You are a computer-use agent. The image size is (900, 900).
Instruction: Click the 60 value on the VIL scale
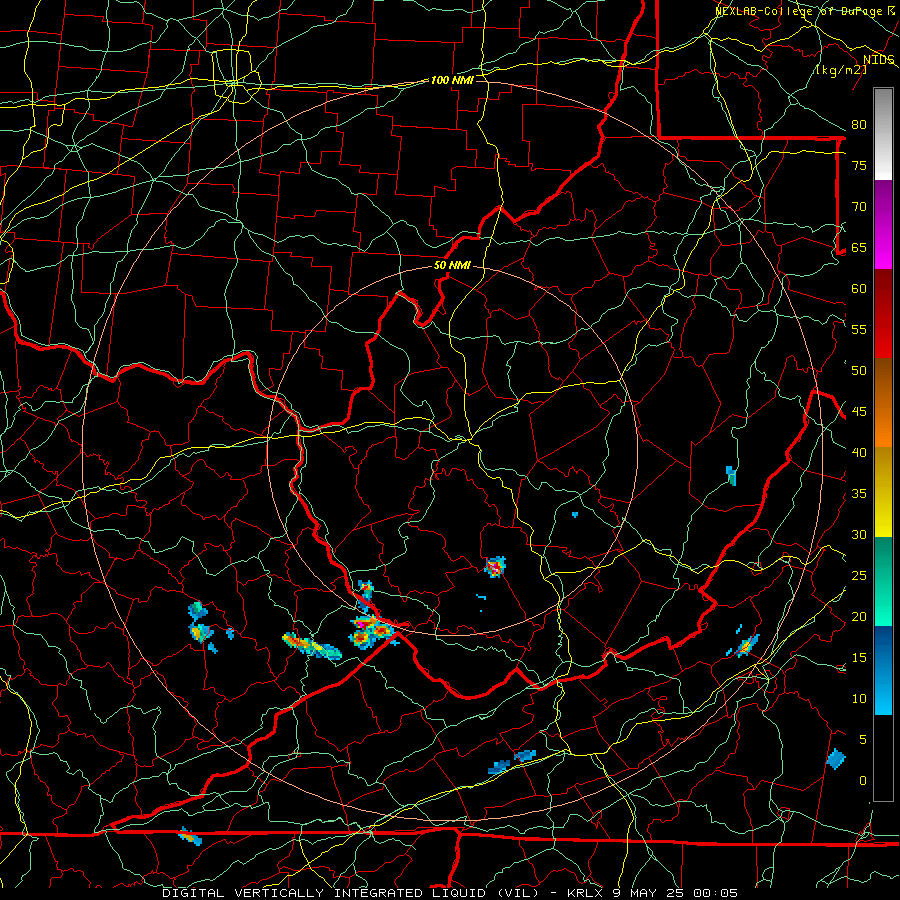click(859, 289)
